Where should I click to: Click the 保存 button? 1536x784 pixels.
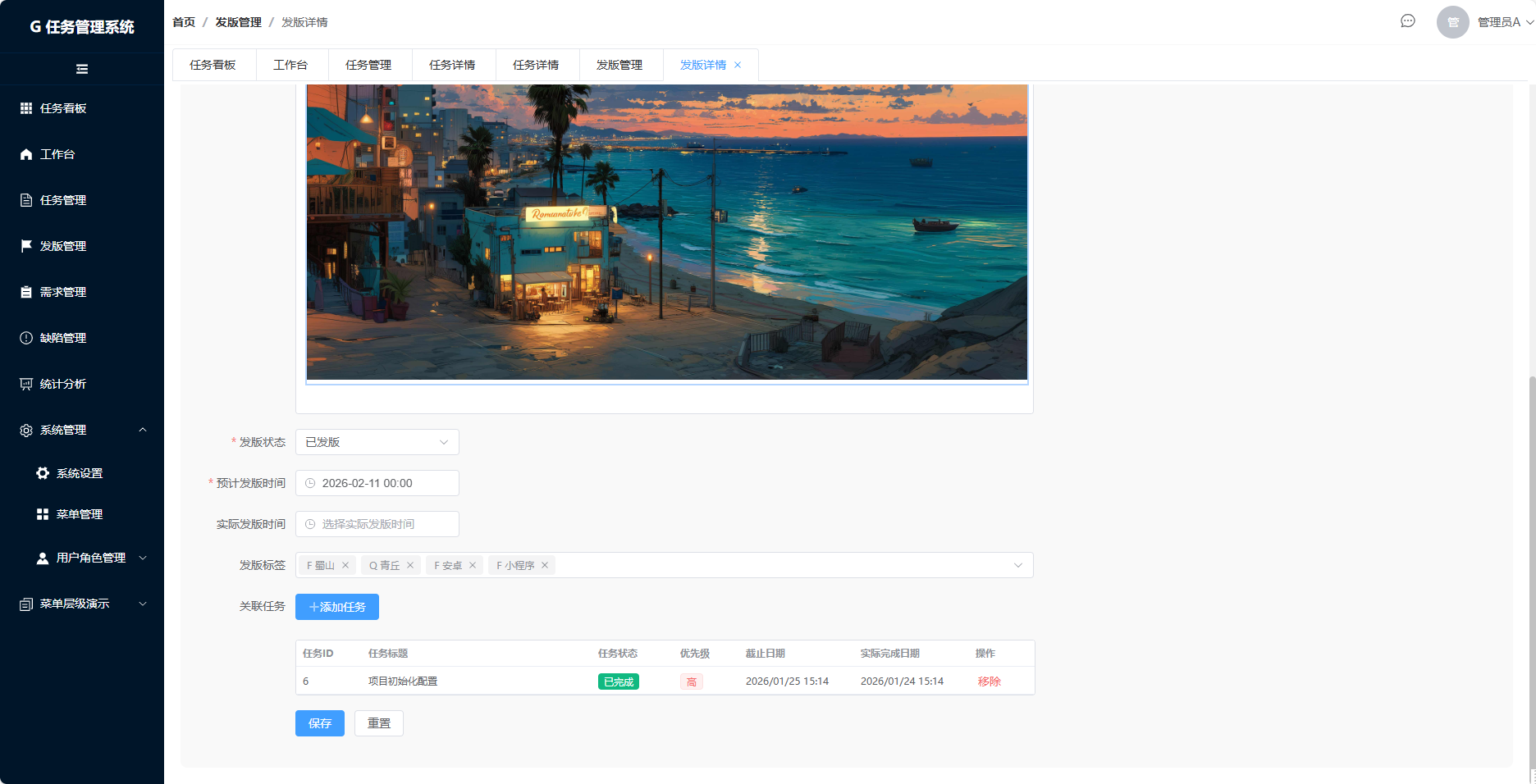[x=320, y=723]
